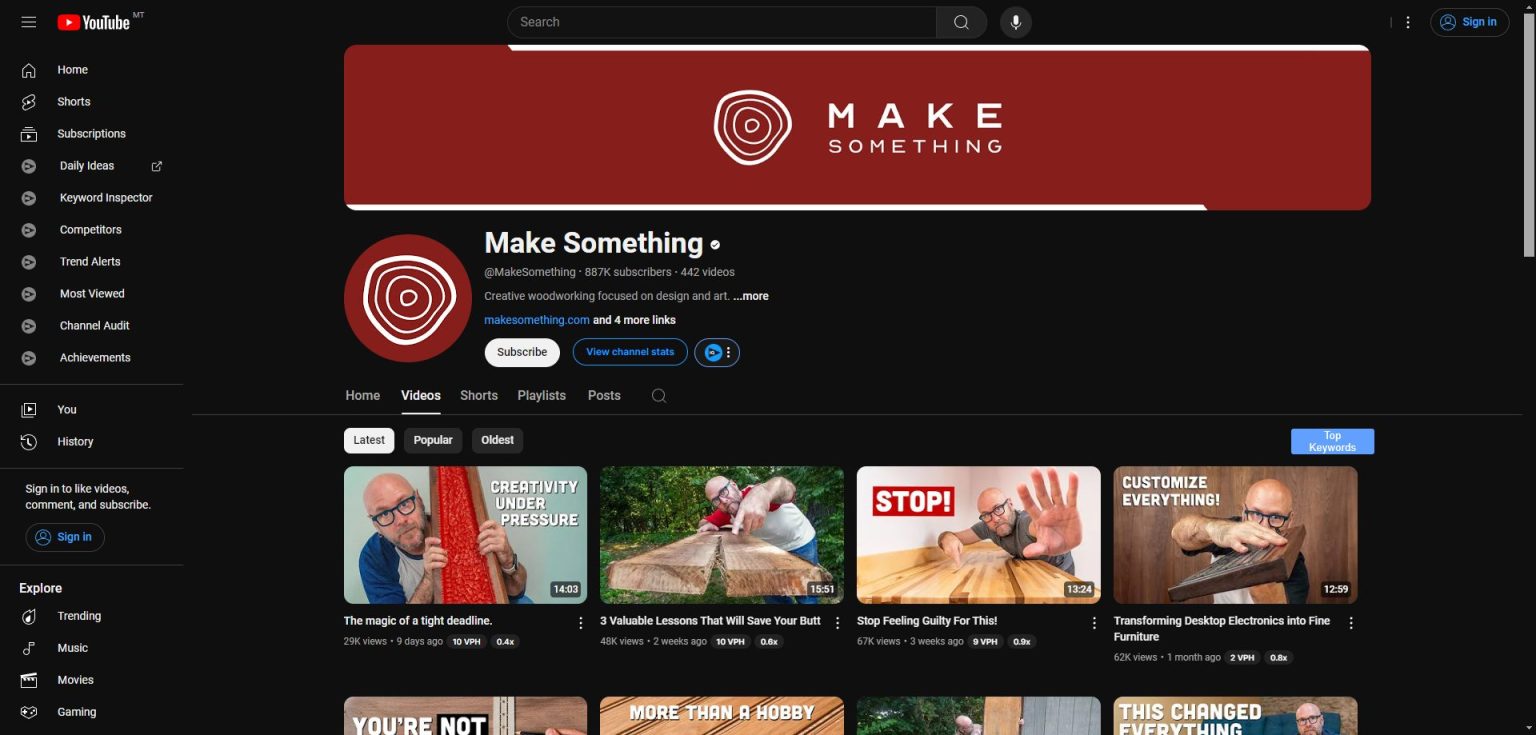Screen dimensions: 1536x735
Task: Click the Subscribe button
Action: (x=521, y=352)
